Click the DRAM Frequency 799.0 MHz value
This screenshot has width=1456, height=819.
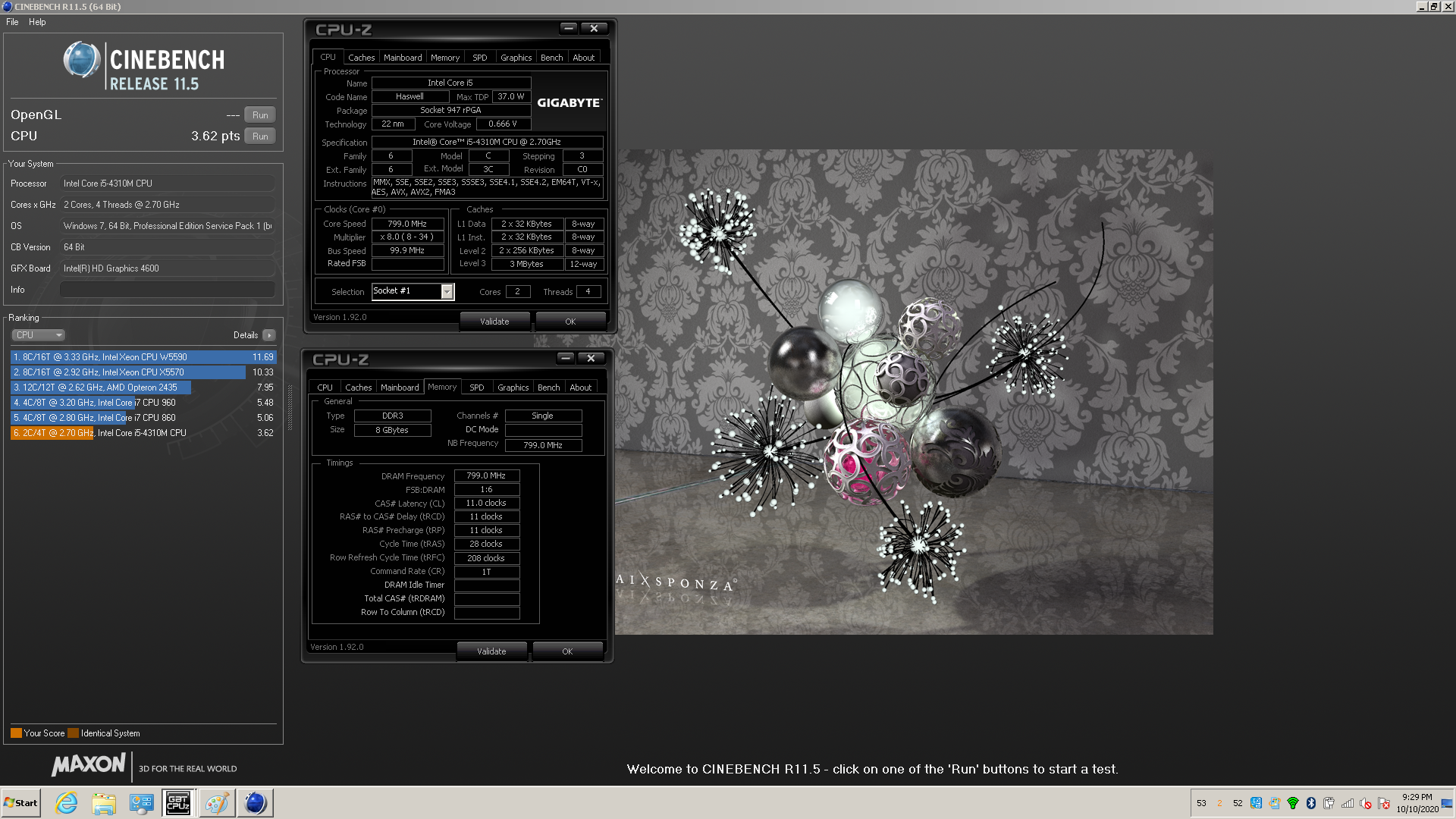pos(486,476)
